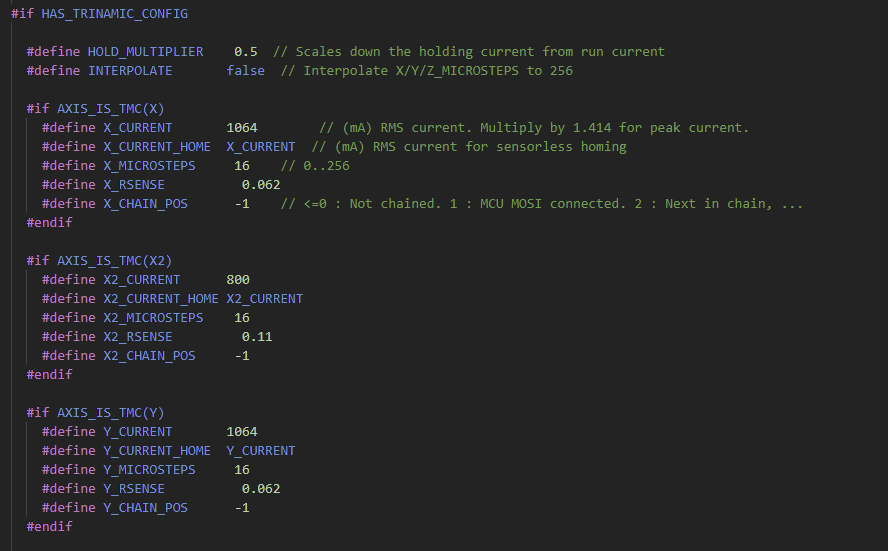Image resolution: width=888 pixels, height=551 pixels.
Task: Click the Y_CHAIN_POS macro name
Action: (146, 508)
